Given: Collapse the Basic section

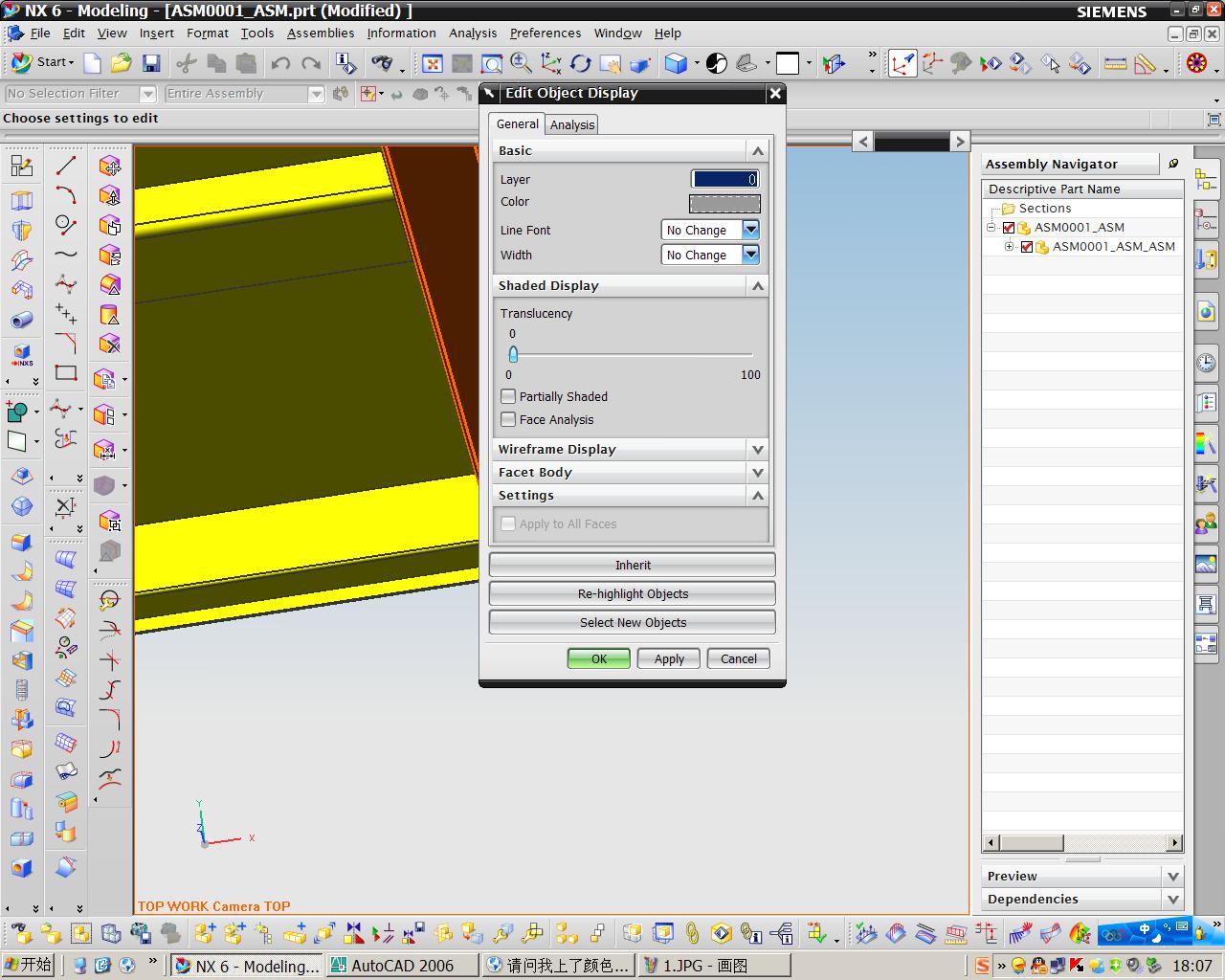Looking at the screenshot, I should 758,151.
